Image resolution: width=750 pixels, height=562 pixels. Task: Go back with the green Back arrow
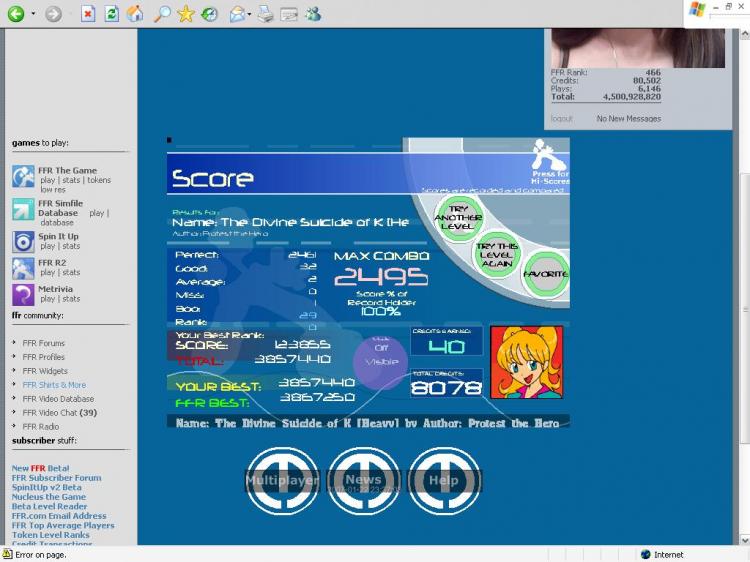[16, 13]
